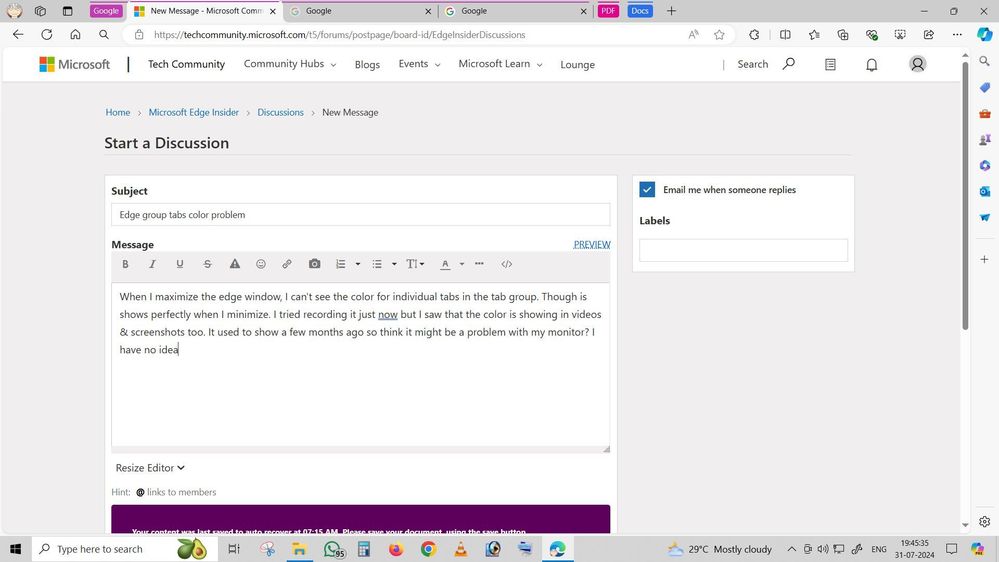
Task: Open Lounge navigation item
Action: point(577,64)
